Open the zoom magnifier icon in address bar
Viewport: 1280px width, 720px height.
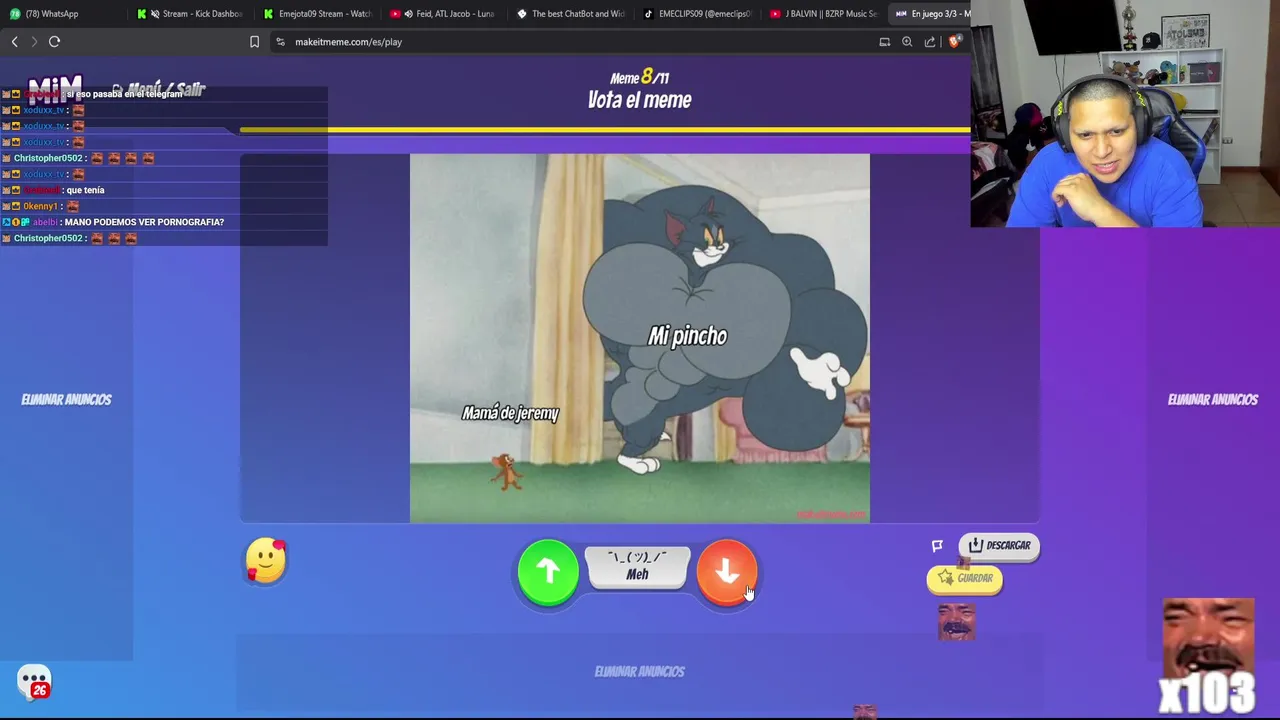tap(907, 42)
